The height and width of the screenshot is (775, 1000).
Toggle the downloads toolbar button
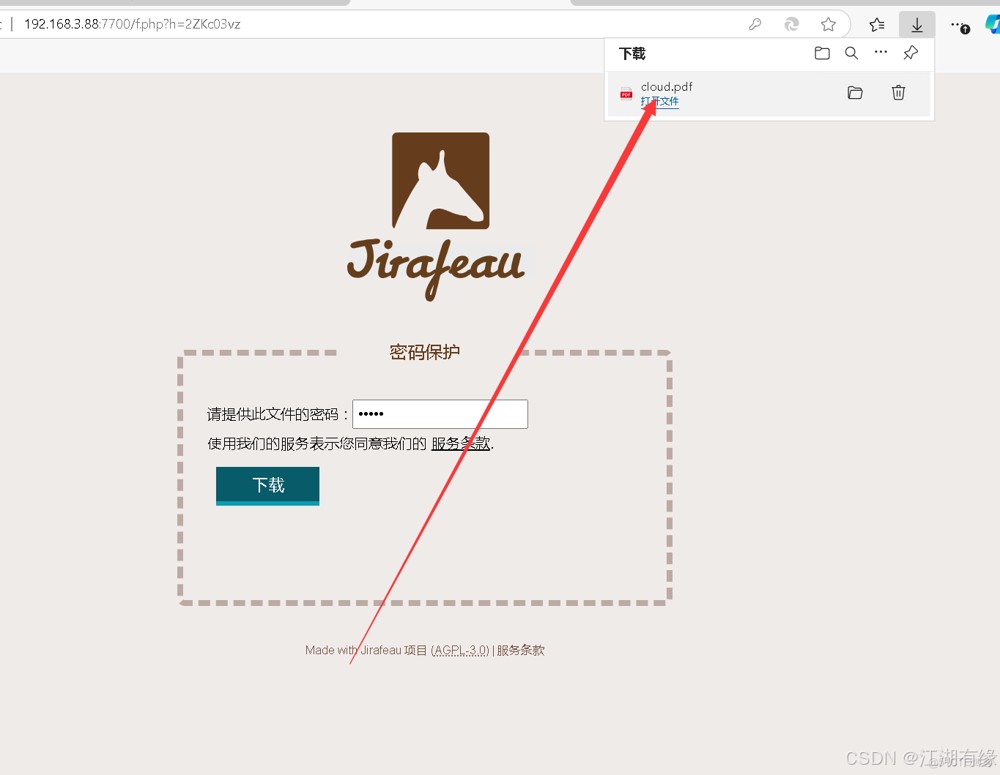coord(916,25)
